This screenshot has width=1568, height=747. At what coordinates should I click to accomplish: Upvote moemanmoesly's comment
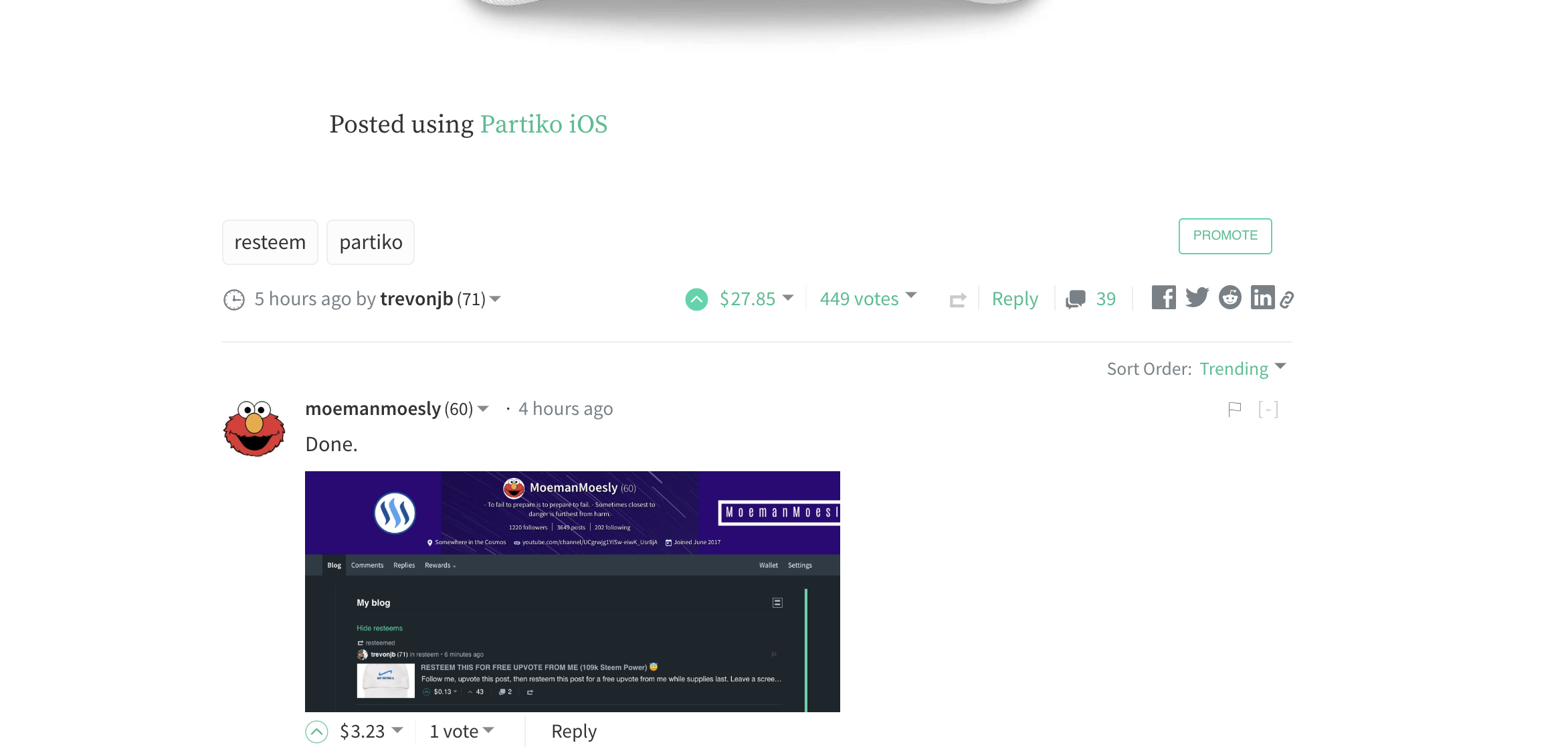pos(317,731)
